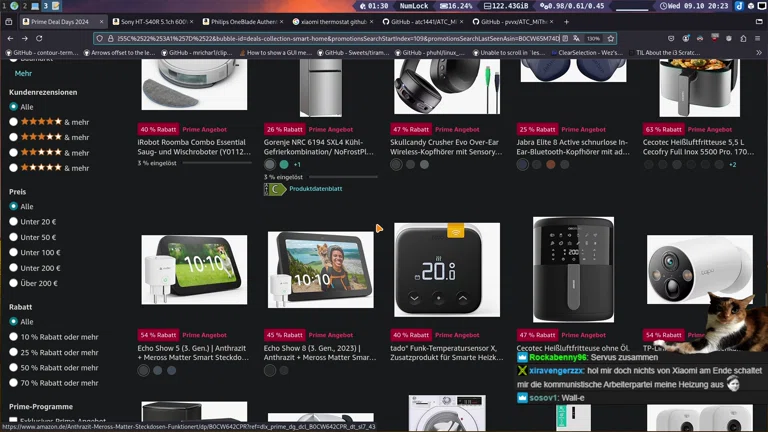Reload the page with the refresh icon

[x=40, y=39]
